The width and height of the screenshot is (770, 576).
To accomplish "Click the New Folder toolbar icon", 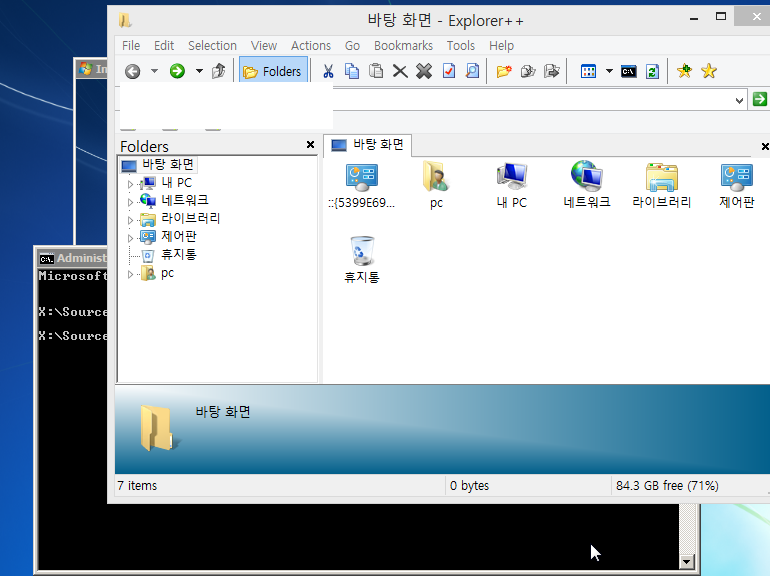I will 504,71.
